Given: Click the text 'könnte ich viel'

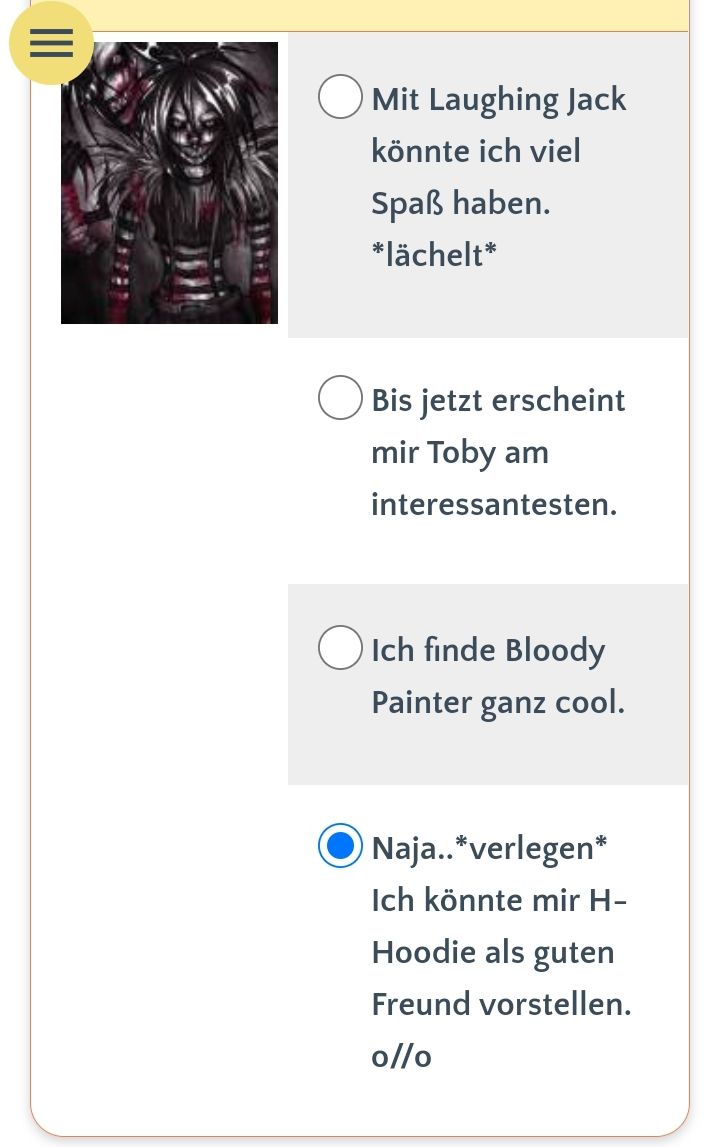Looking at the screenshot, I should [476, 151].
